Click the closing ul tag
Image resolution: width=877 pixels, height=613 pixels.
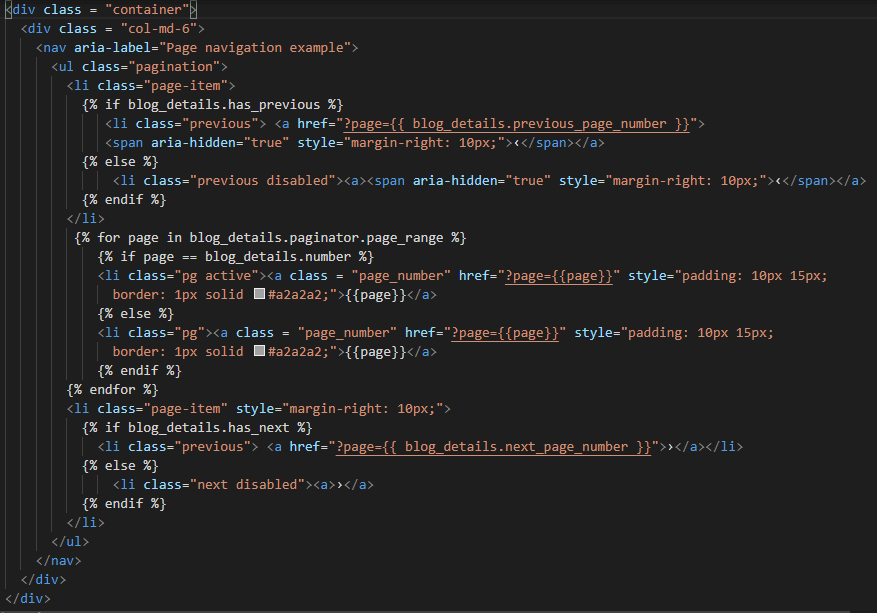pos(70,542)
